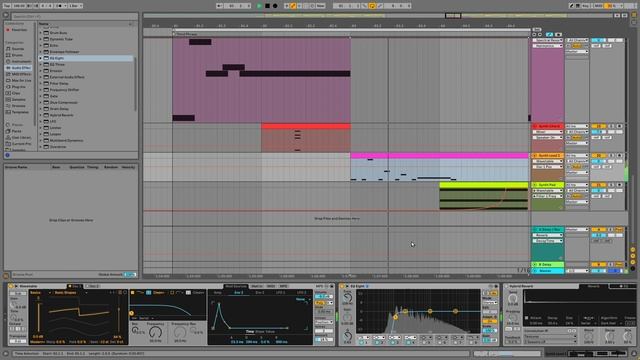Open Wavetable Matrix tab
This screenshot has height=360, width=640.
pyautogui.click(x=257, y=287)
